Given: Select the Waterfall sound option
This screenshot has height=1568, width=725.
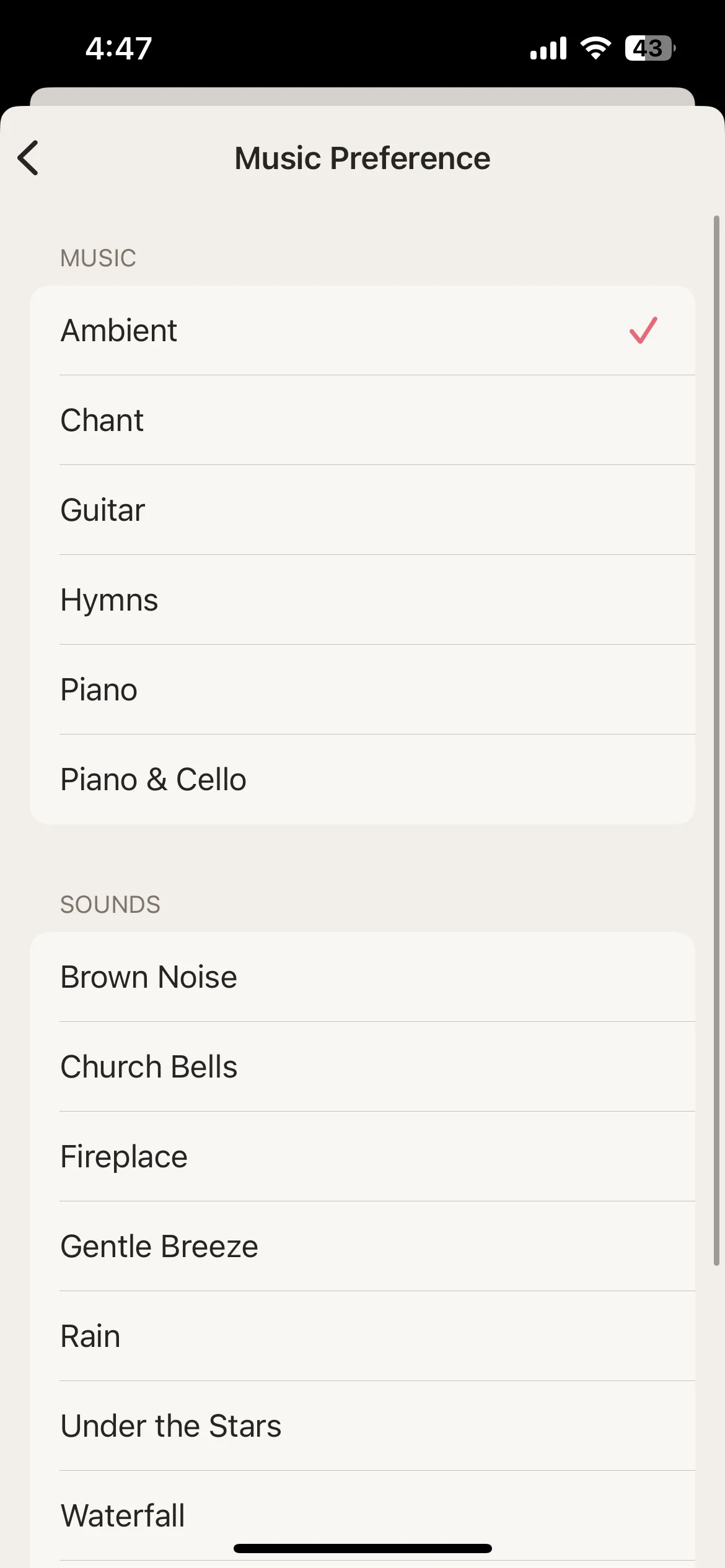Looking at the screenshot, I should 362,1515.
